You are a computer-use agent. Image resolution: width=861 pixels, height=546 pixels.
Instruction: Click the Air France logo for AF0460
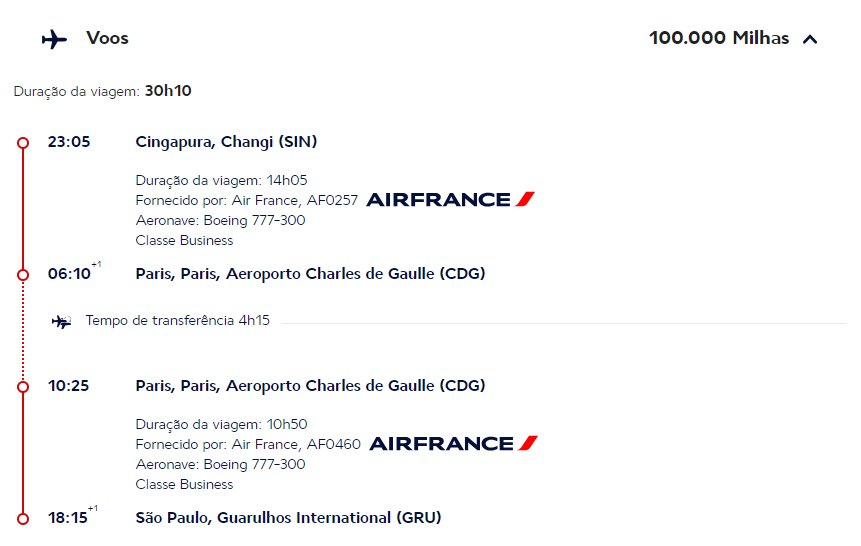pyautogui.click(x=454, y=443)
